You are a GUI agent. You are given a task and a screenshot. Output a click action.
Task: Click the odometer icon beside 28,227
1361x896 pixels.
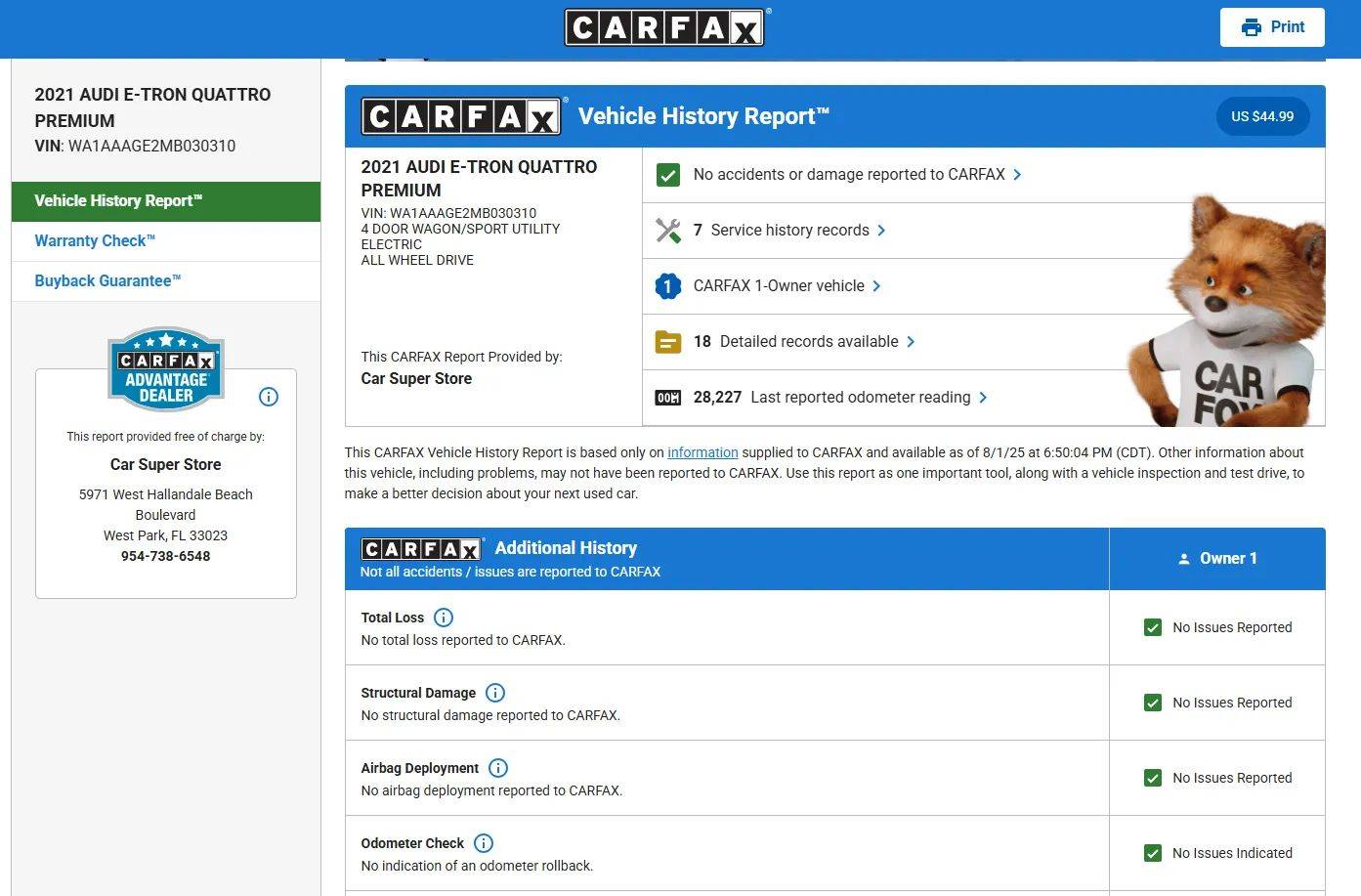(668, 398)
